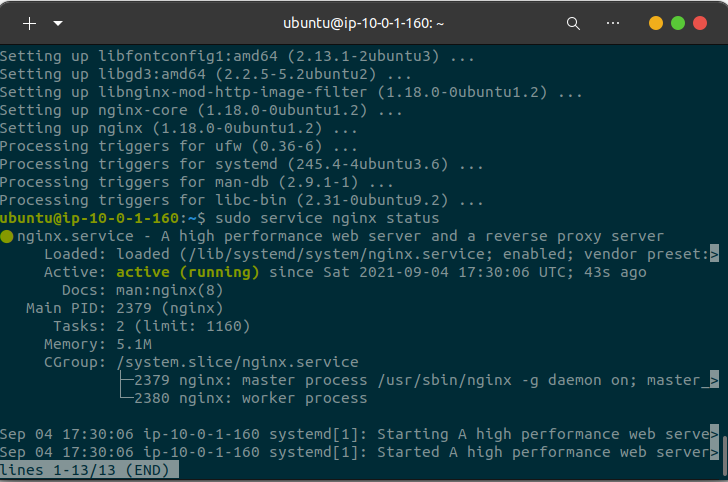This screenshot has width=728, height=482.
Task: Click the "sudo service nginx status" command
Action: click(325, 218)
